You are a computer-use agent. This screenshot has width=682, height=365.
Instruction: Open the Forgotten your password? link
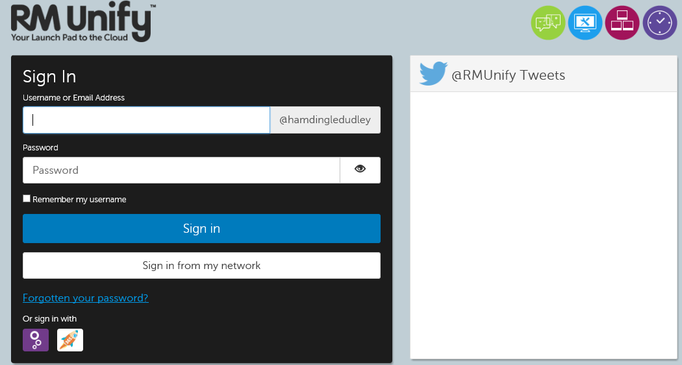click(x=85, y=298)
